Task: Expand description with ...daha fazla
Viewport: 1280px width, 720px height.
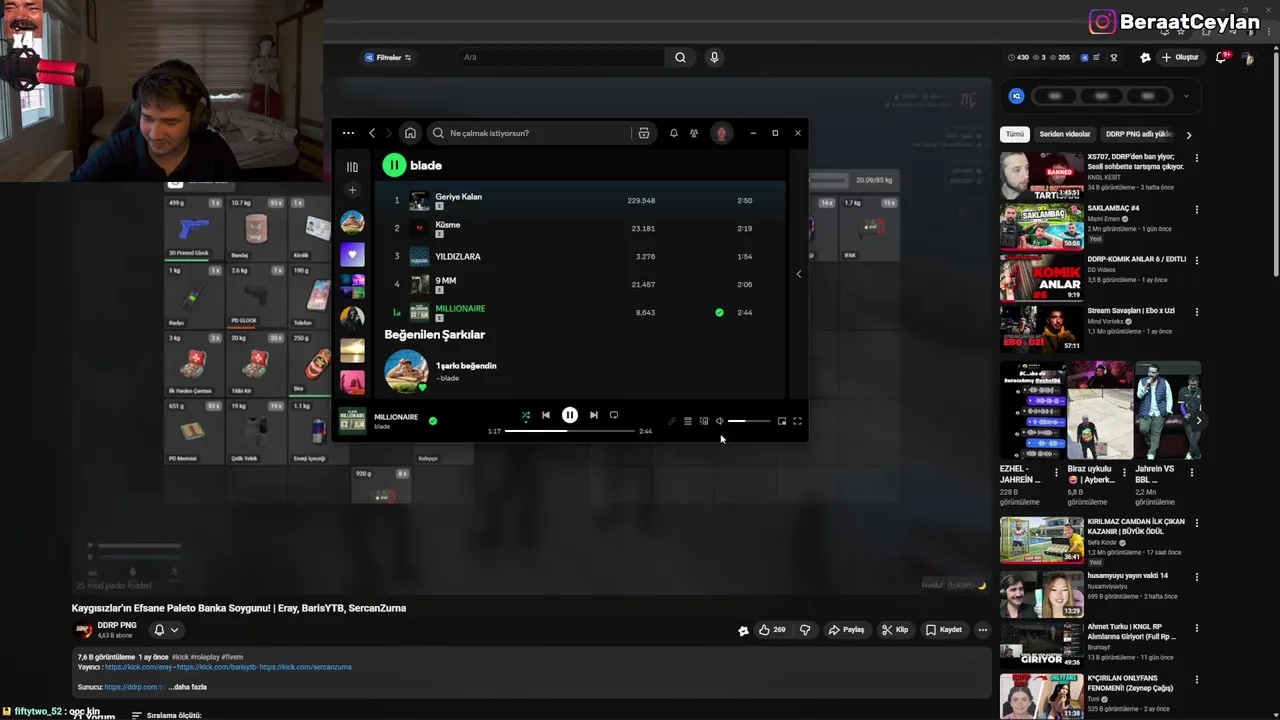Action: point(188,687)
